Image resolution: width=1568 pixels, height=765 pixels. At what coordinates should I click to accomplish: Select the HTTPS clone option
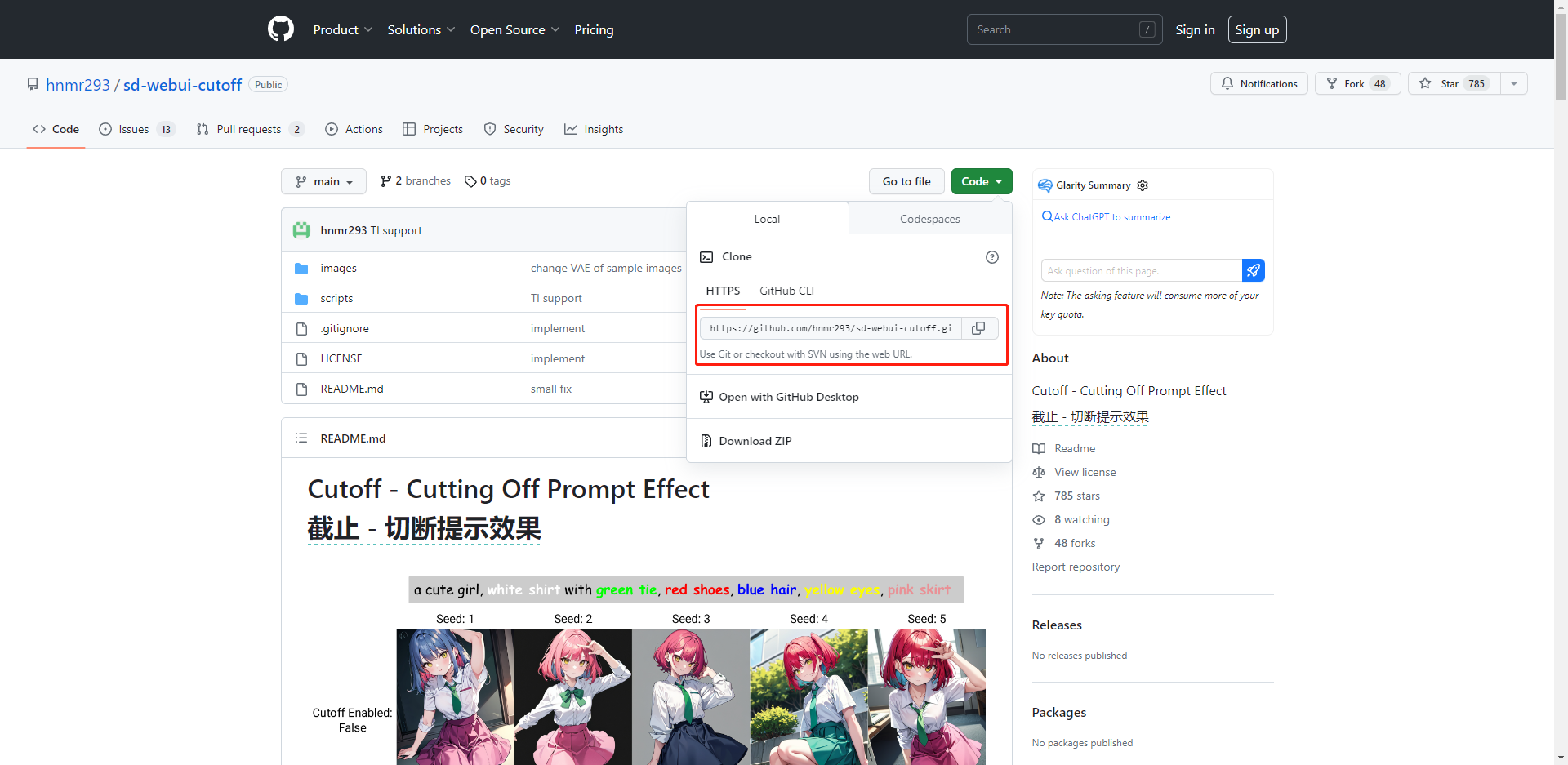[x=723, y=291]
